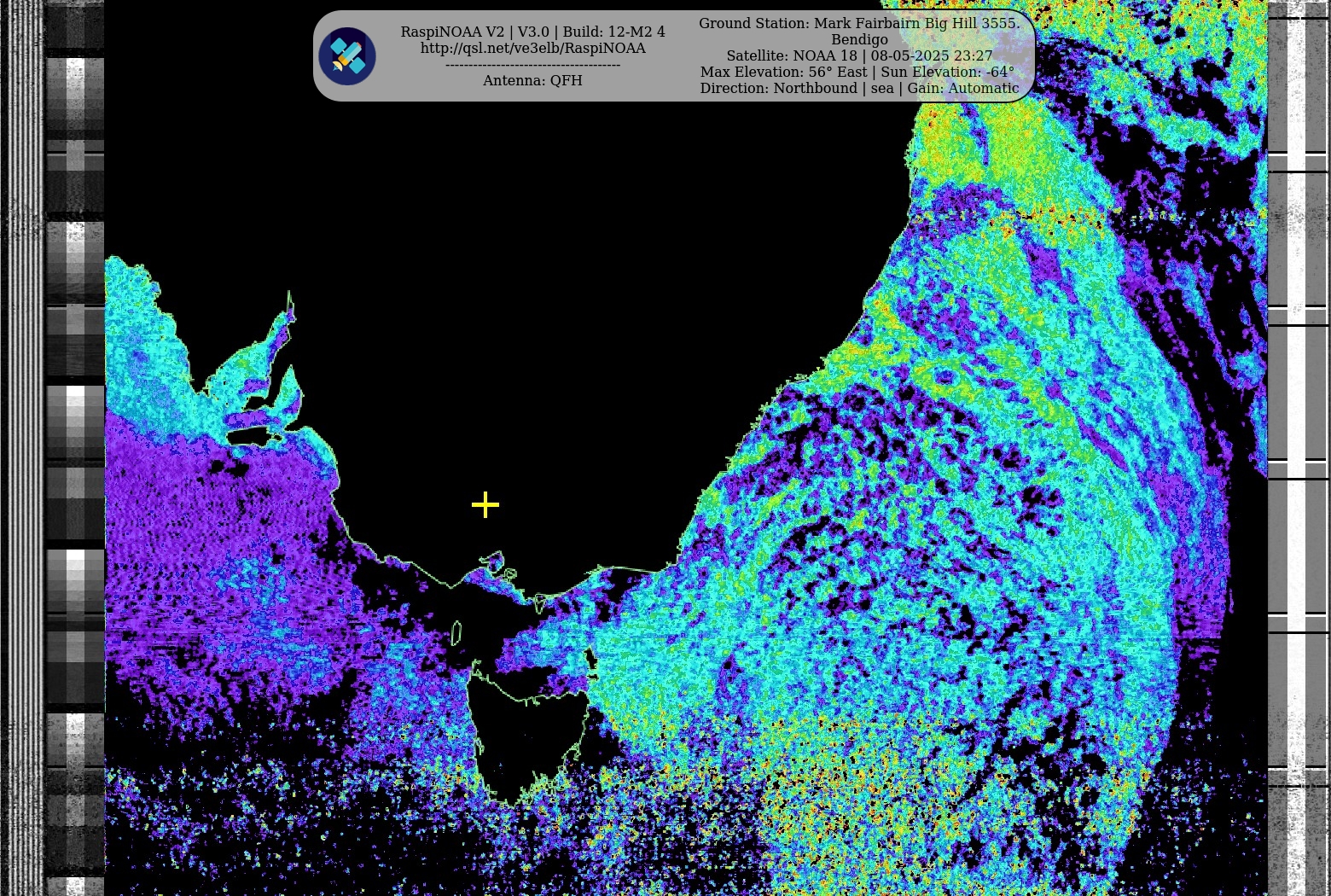This screenshot has width=1331, height=896.
Task: Select the text "RaspiNOAA V2 | V3.0 | Build: 12-M2 4"
Action: 532,32
